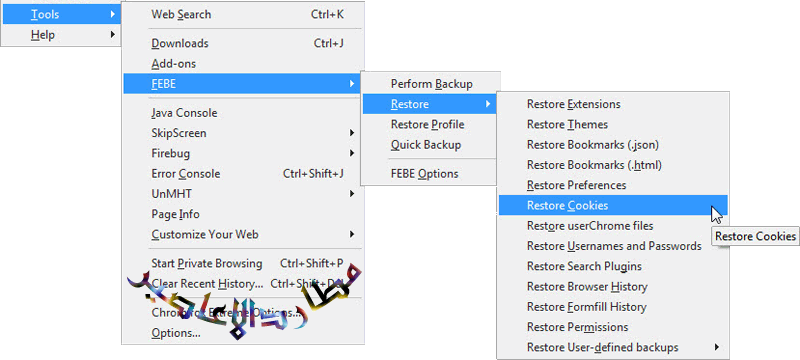Viewport: 800px width, 360px height.
Task: Expand the FEBE submenu
Action: coord(243,84)
